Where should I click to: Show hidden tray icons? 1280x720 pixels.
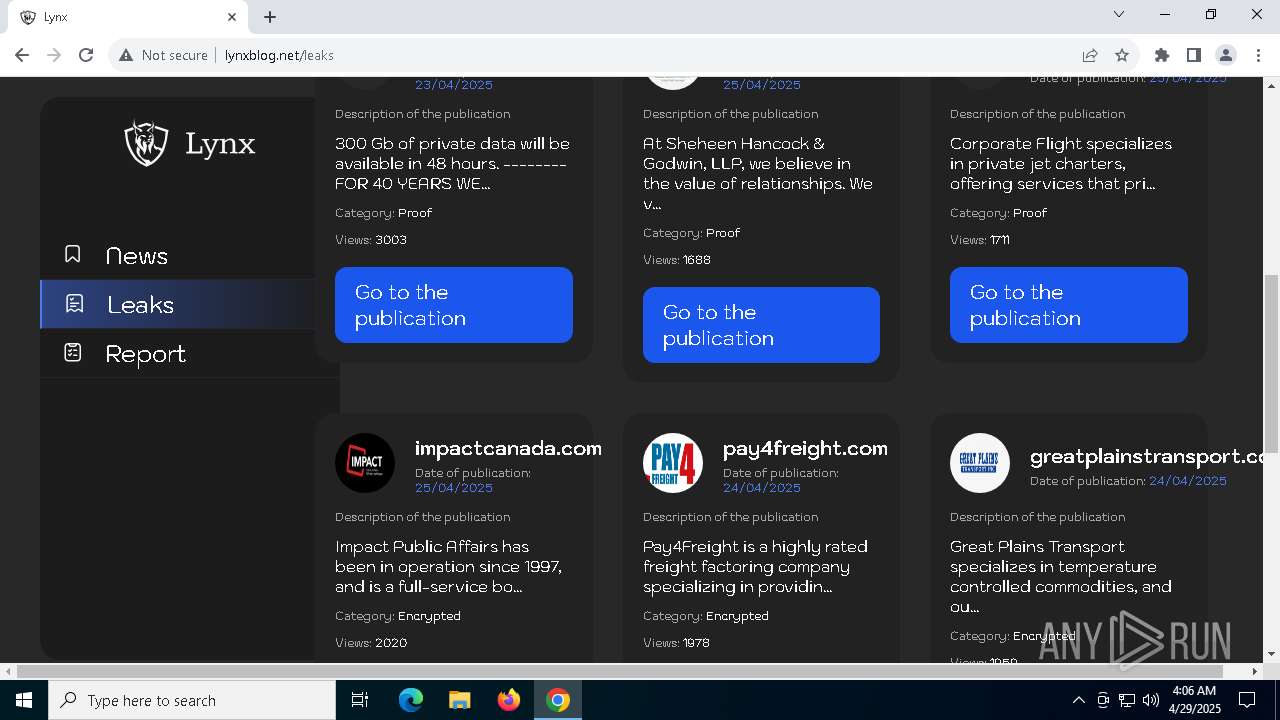point(1078,700)
